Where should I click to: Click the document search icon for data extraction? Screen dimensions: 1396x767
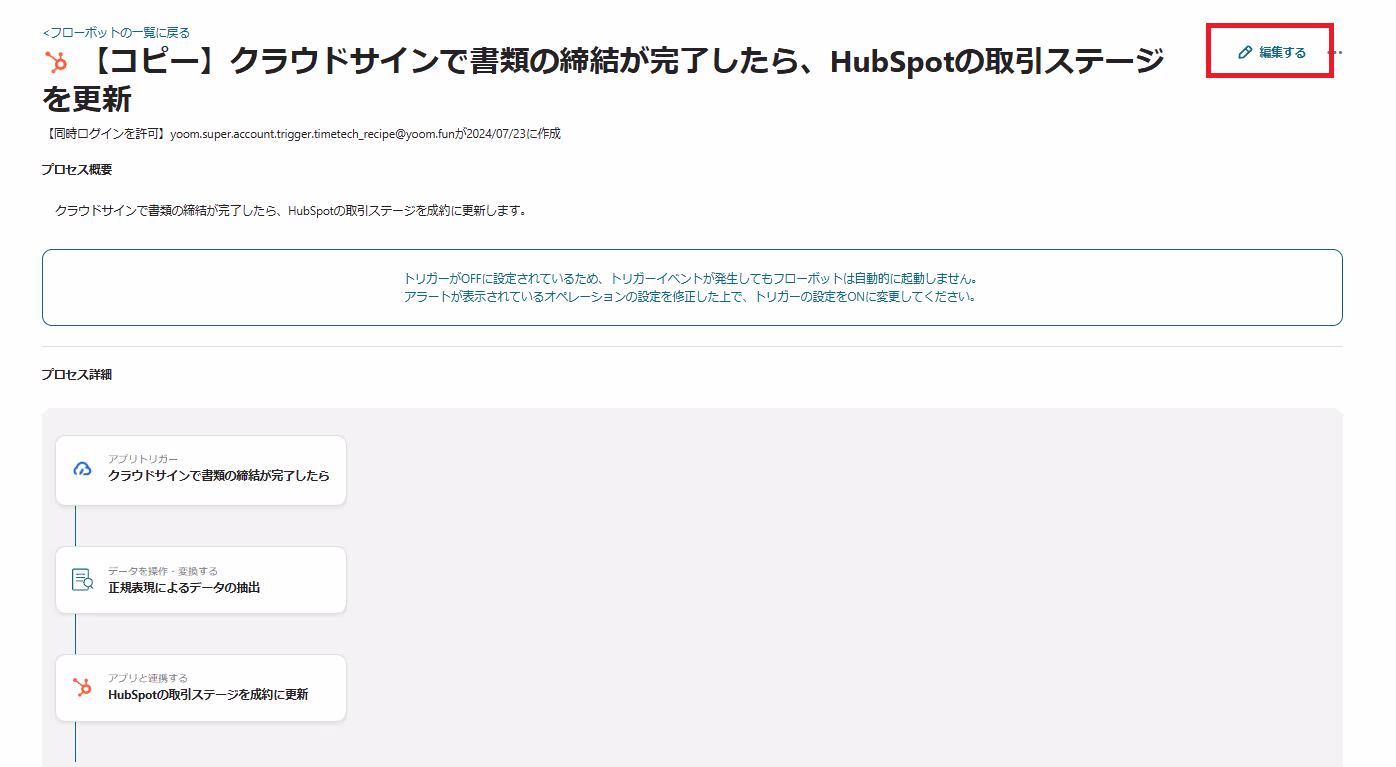pyautogui.click(x=82, y=580)
